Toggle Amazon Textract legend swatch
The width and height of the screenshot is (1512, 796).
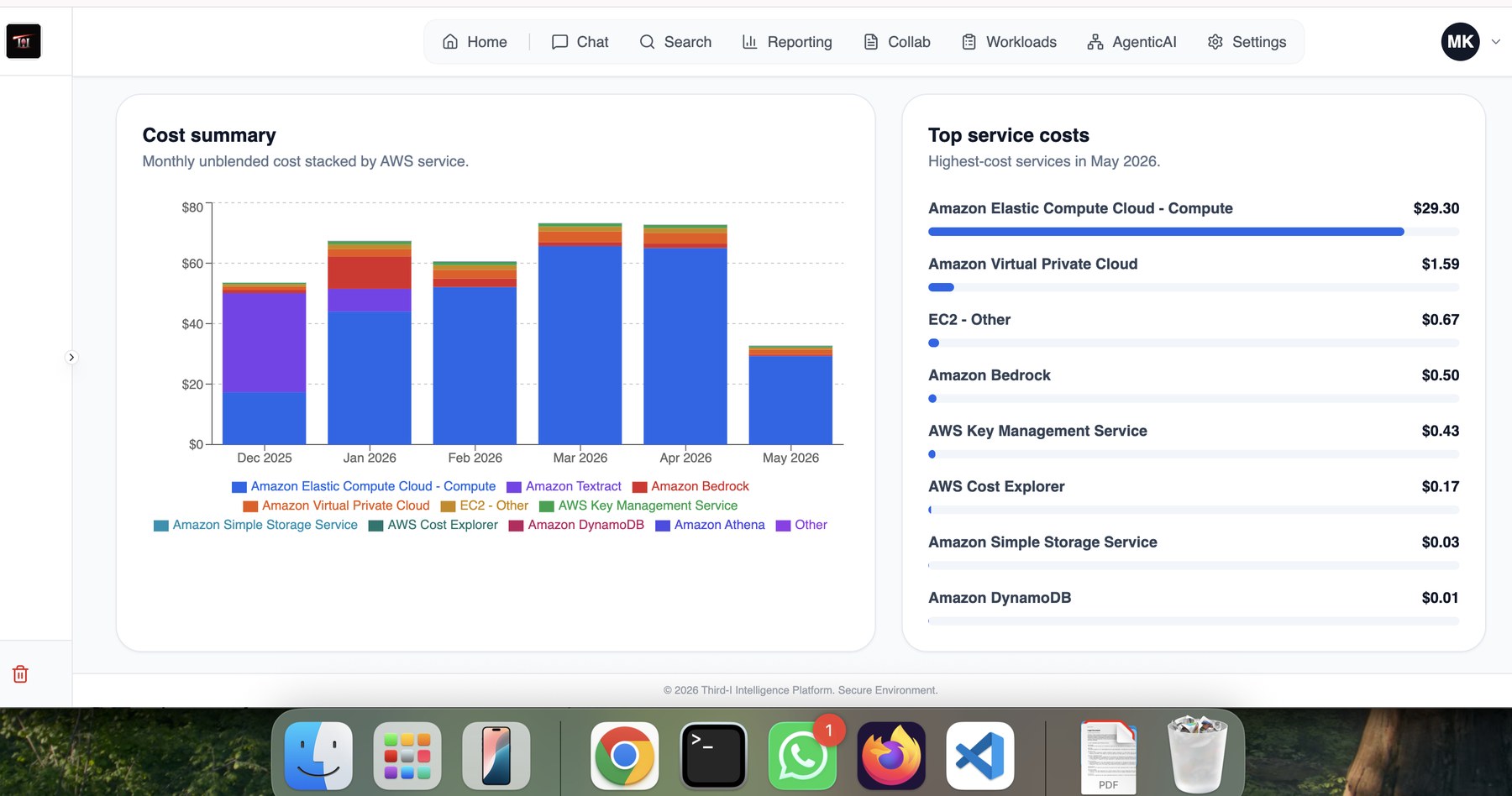(514, 487)
